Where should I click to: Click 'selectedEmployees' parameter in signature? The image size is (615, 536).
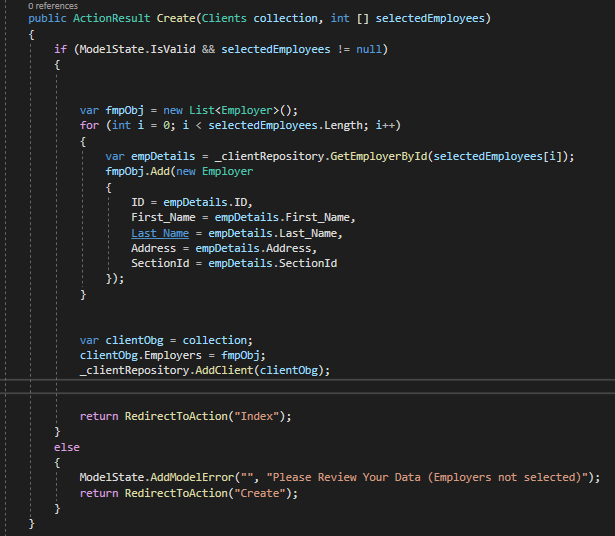click(430, 18)
